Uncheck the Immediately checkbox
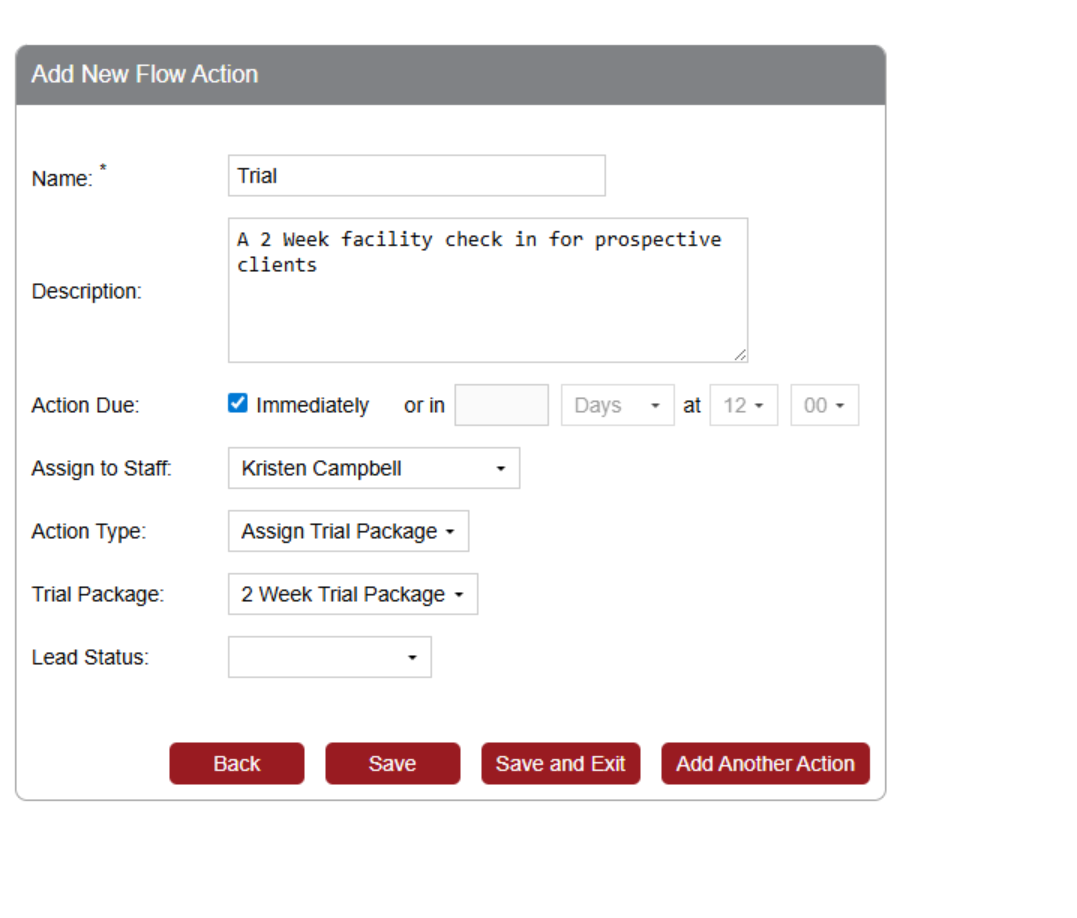 click(x=238, y=404)
